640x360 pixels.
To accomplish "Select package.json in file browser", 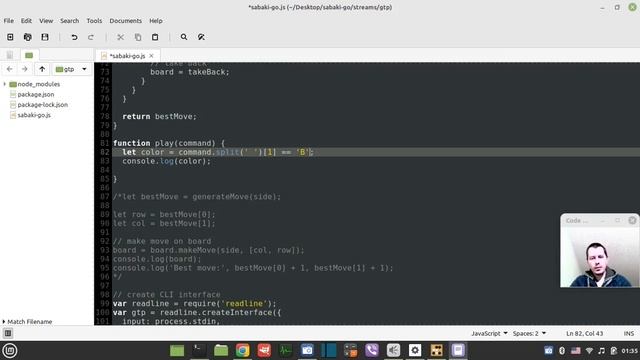I will (36, 94).
